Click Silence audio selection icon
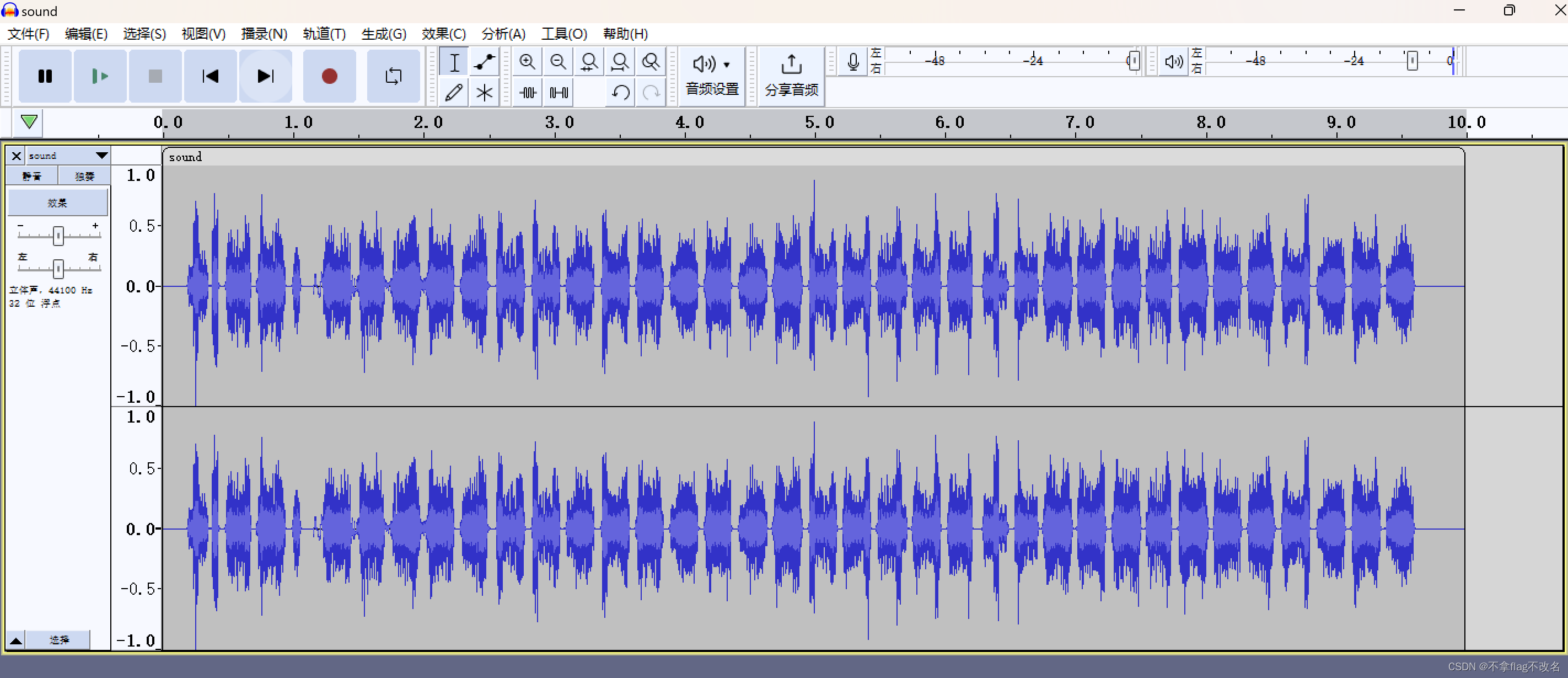Image resolution: width=1568 pixels, height=678 pixels. [x=558, y=93]
